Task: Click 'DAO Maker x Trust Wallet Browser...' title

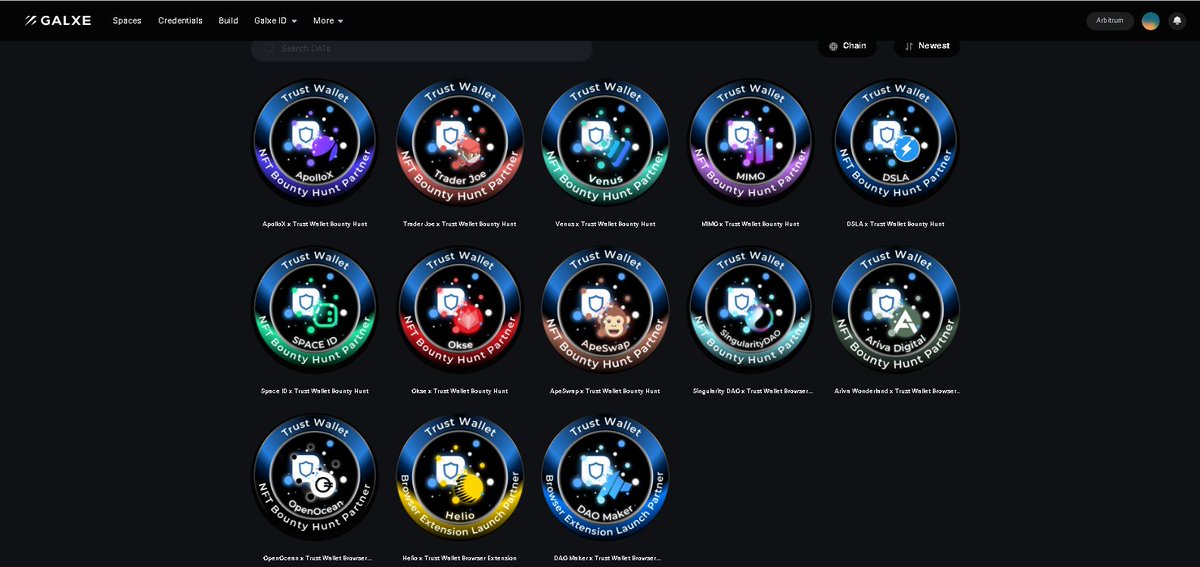Action: [607, 558]
